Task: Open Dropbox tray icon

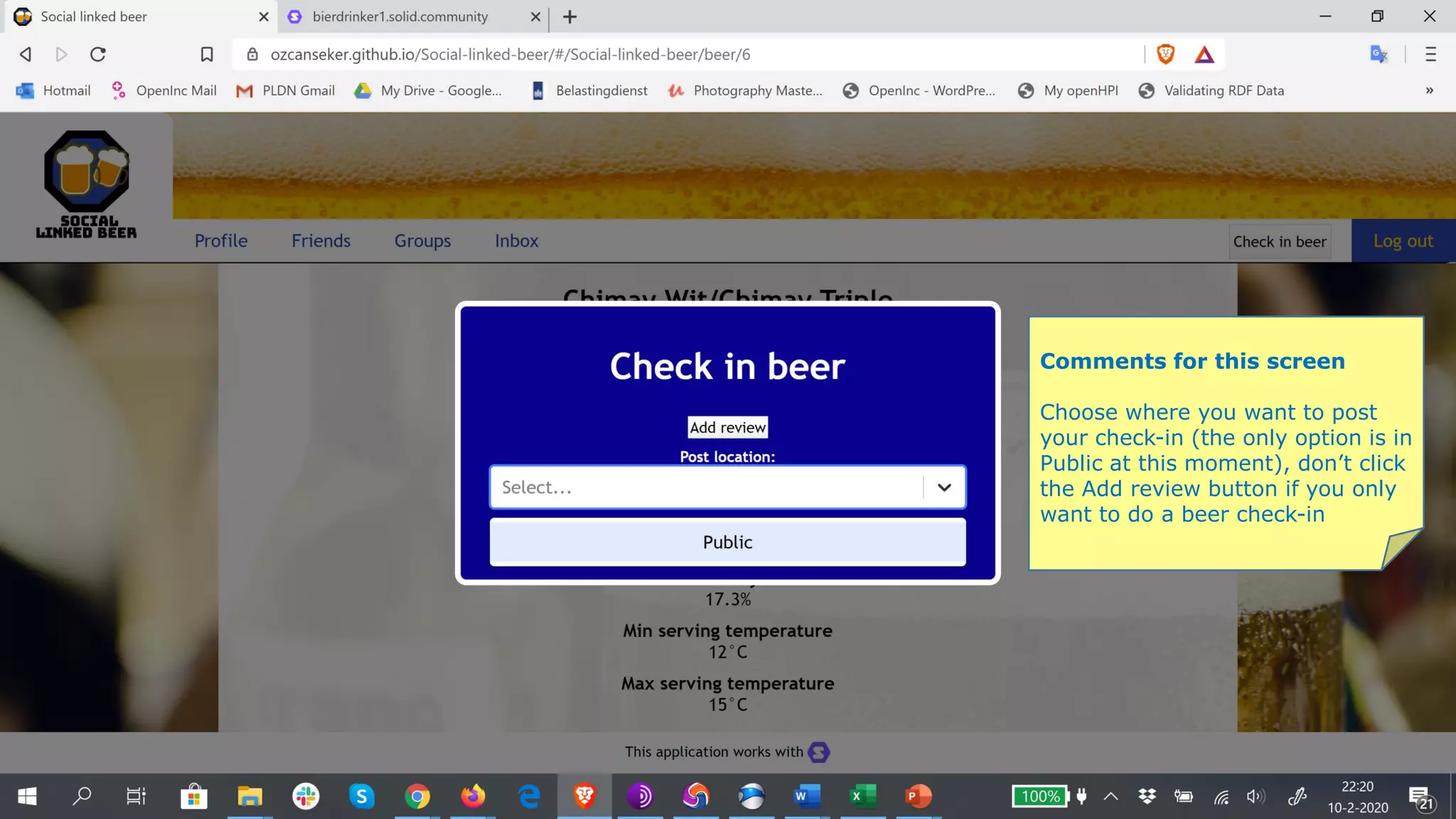Action: click(x=1147, y=797)
